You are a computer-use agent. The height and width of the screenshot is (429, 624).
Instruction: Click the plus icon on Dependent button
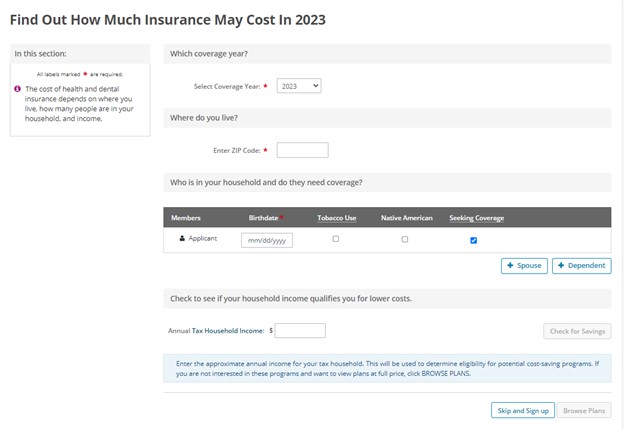pos(561,265)
